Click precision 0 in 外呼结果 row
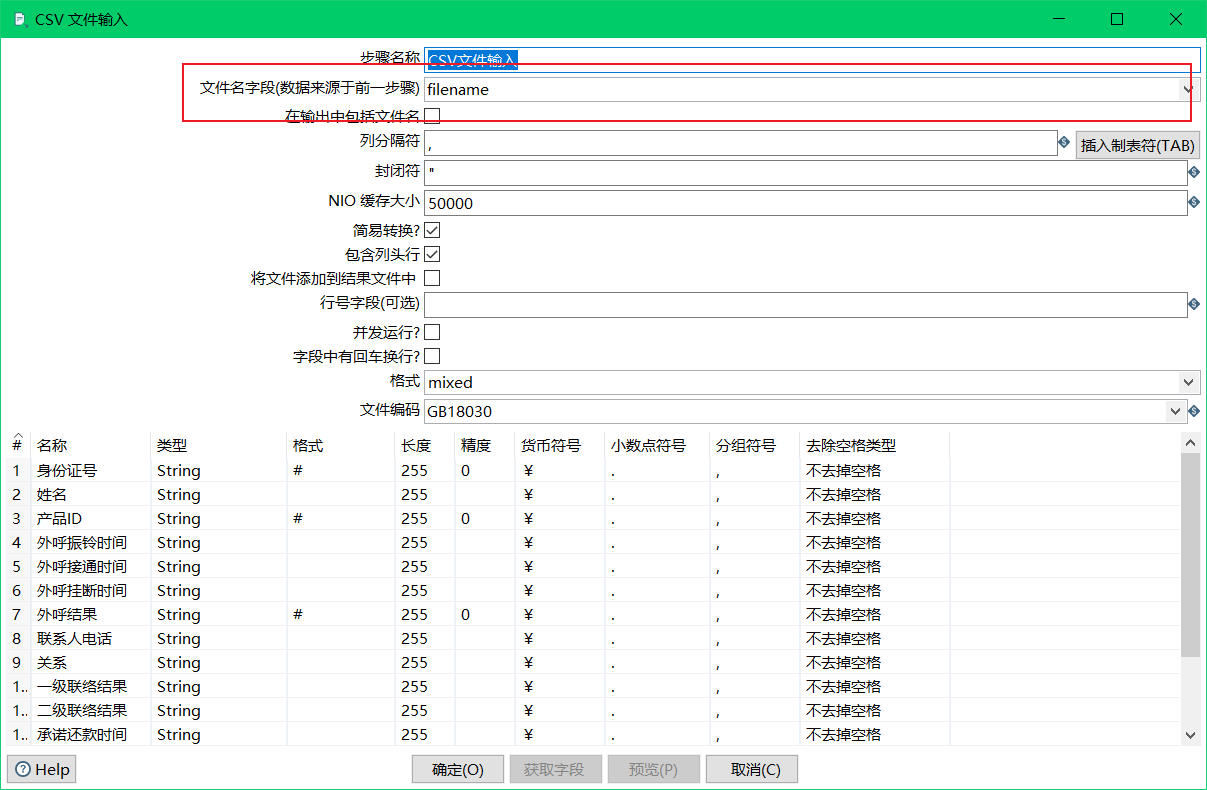The image size is (1207, 790). click(485, 614)
